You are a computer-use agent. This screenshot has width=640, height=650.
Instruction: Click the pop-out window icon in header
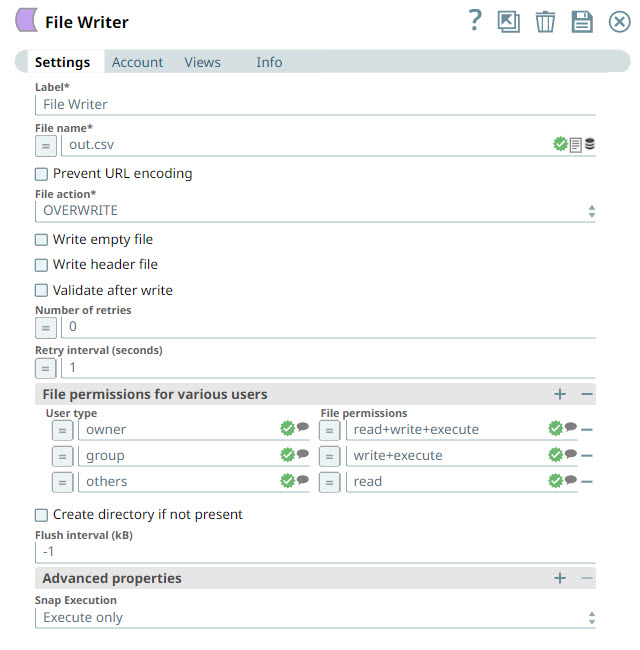(x=509, y=22)
